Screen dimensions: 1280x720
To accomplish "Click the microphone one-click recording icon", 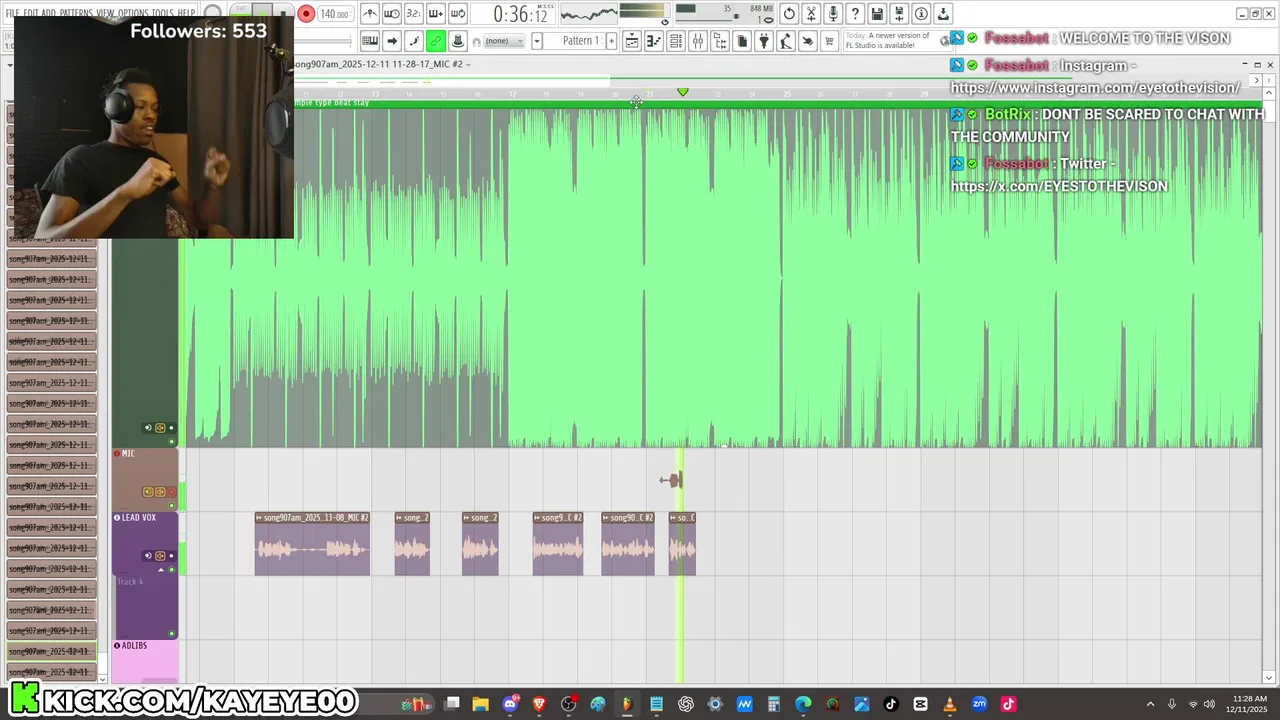I will click(x=833, y=14).
